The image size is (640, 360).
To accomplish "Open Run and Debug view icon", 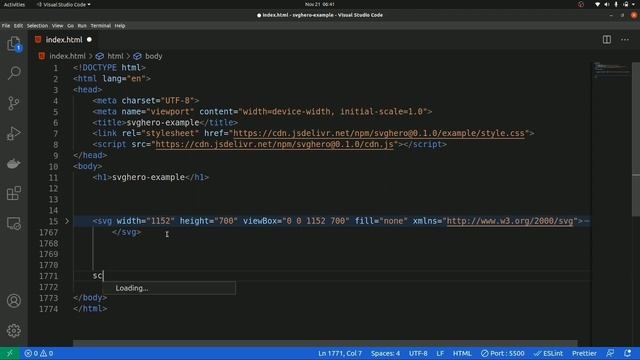I will point(14,133).
